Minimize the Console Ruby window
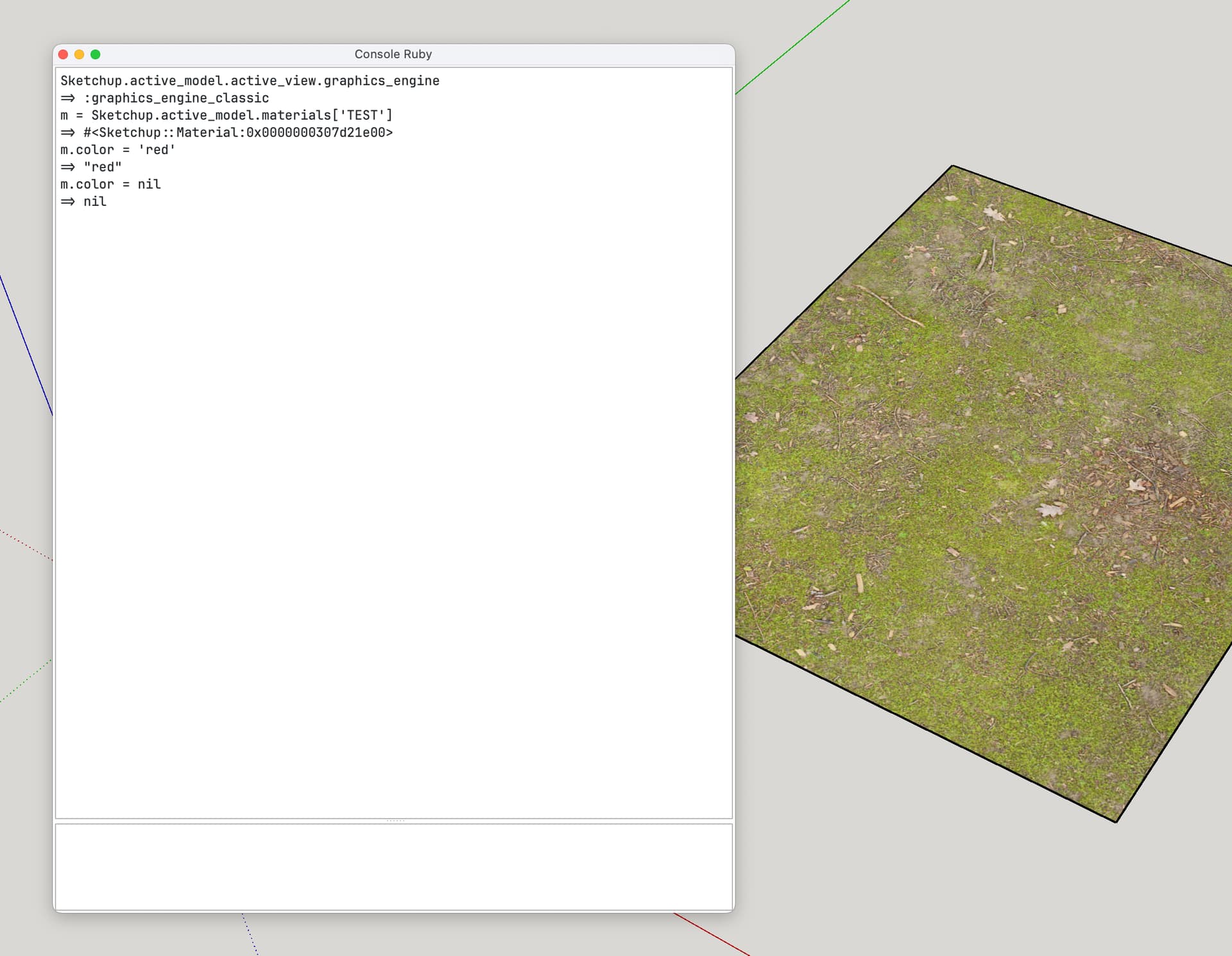1232x956 pixels. click(x=79, y=55)
